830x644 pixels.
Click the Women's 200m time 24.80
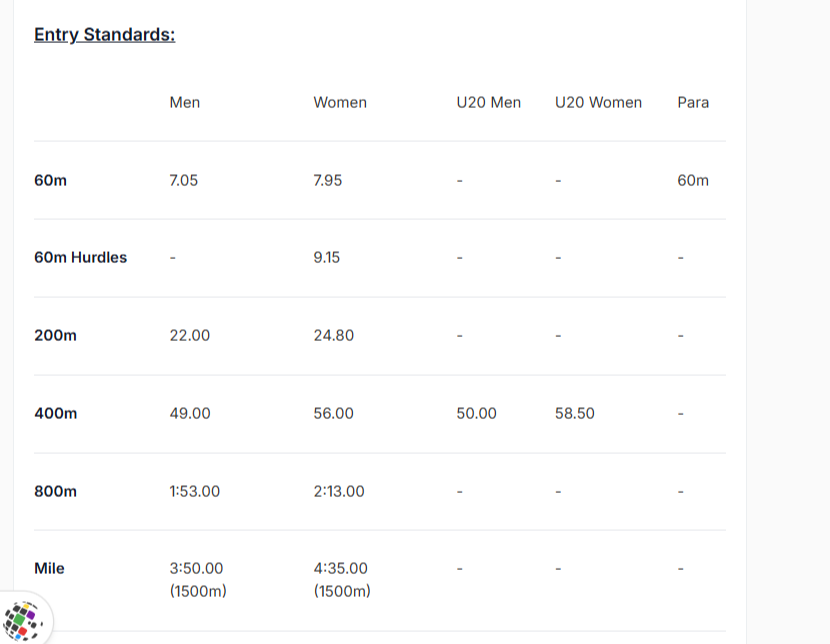333,335
